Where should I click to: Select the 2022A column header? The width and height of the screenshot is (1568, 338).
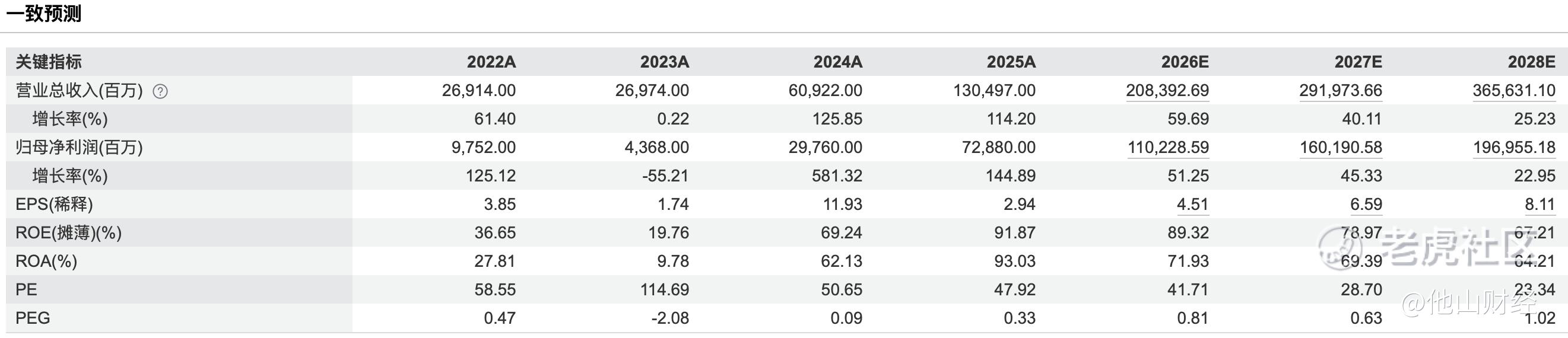click(491, 62)
